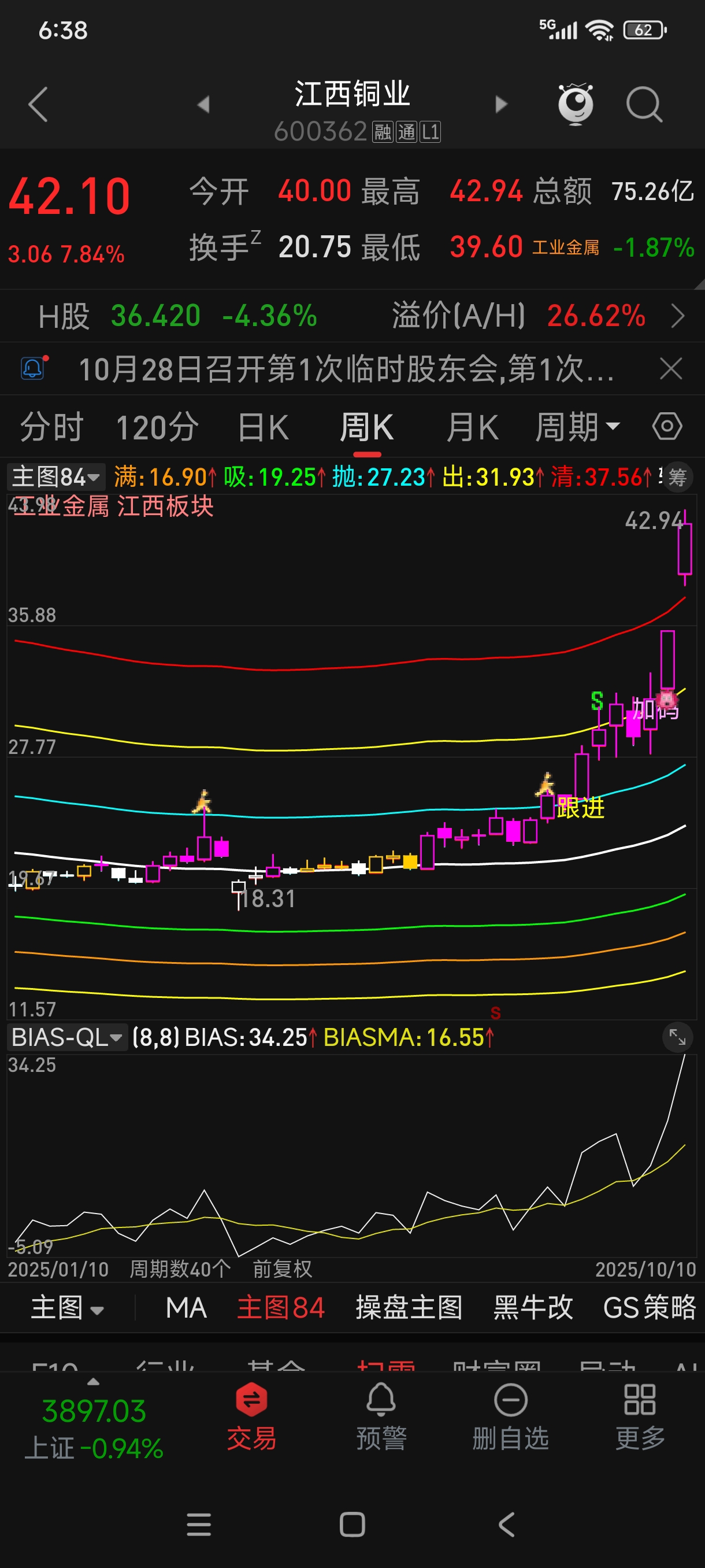Image resolution: width=705 pixels, height=1568 pixels.
Task: Open Android recent apps menu button
Action: coord(198,1524)
